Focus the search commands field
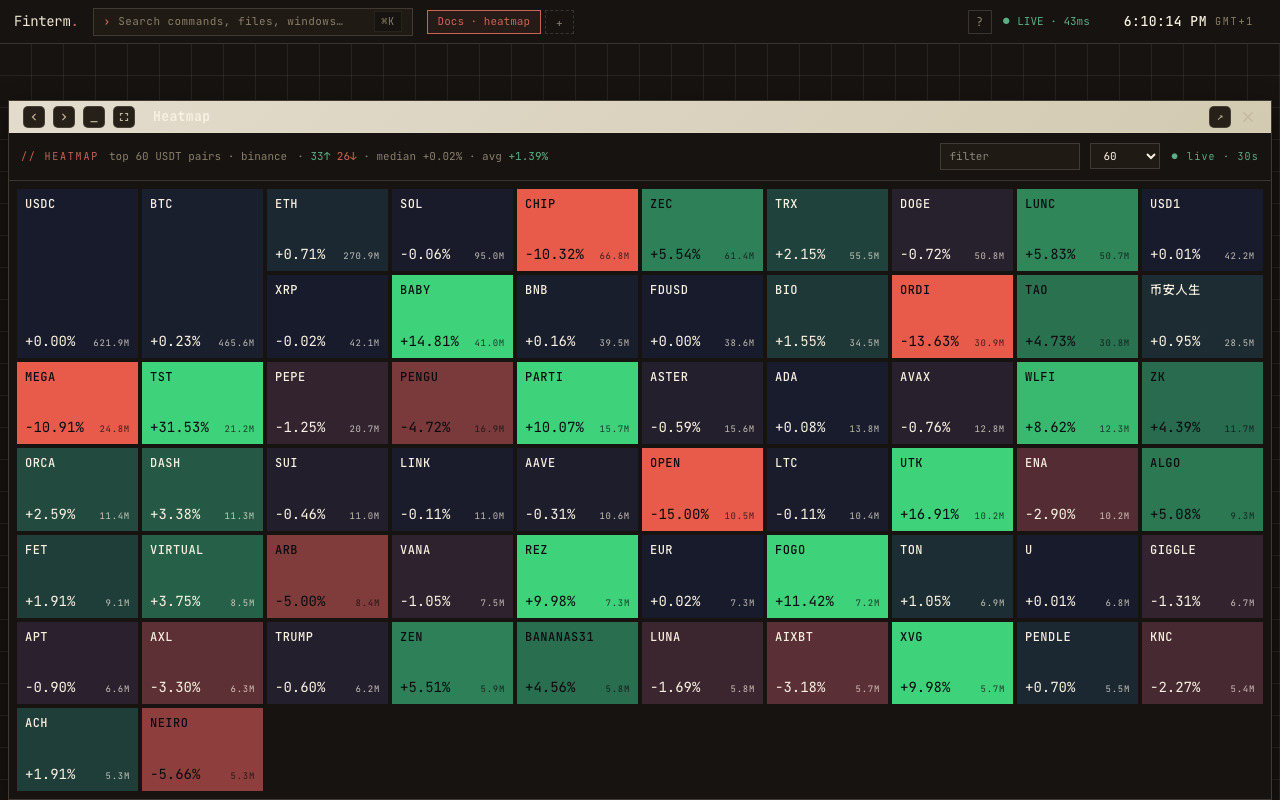The width and height of the screenshot is (1280, 800). 253,22
